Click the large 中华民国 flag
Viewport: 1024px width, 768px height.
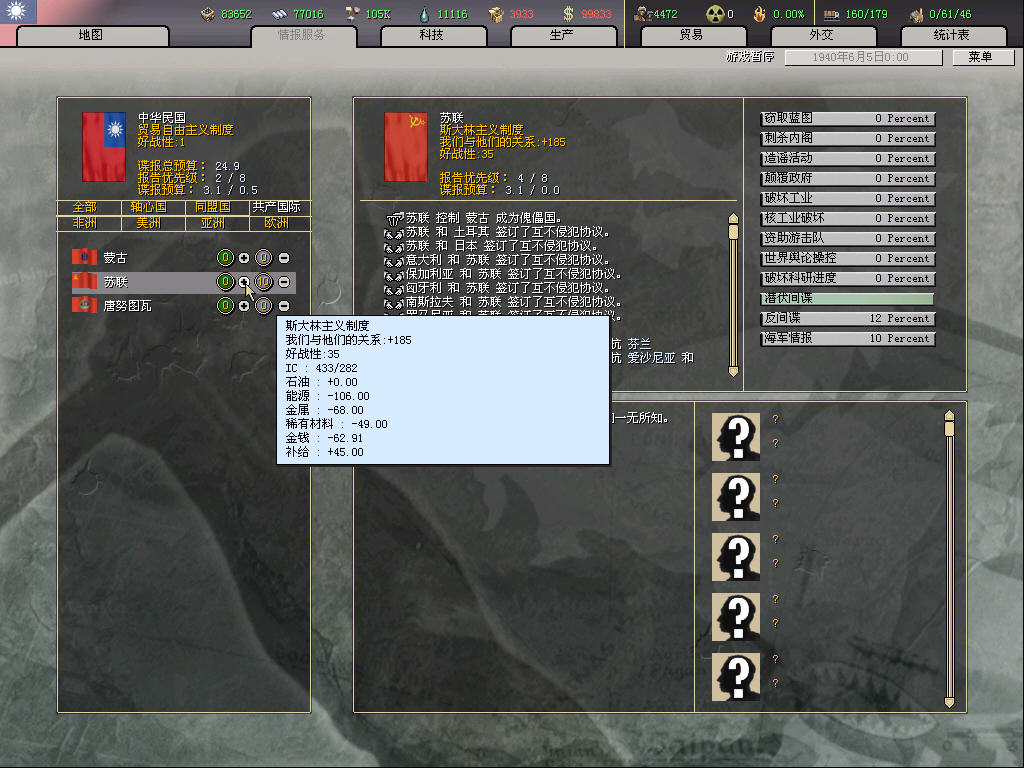pos(104,147)
